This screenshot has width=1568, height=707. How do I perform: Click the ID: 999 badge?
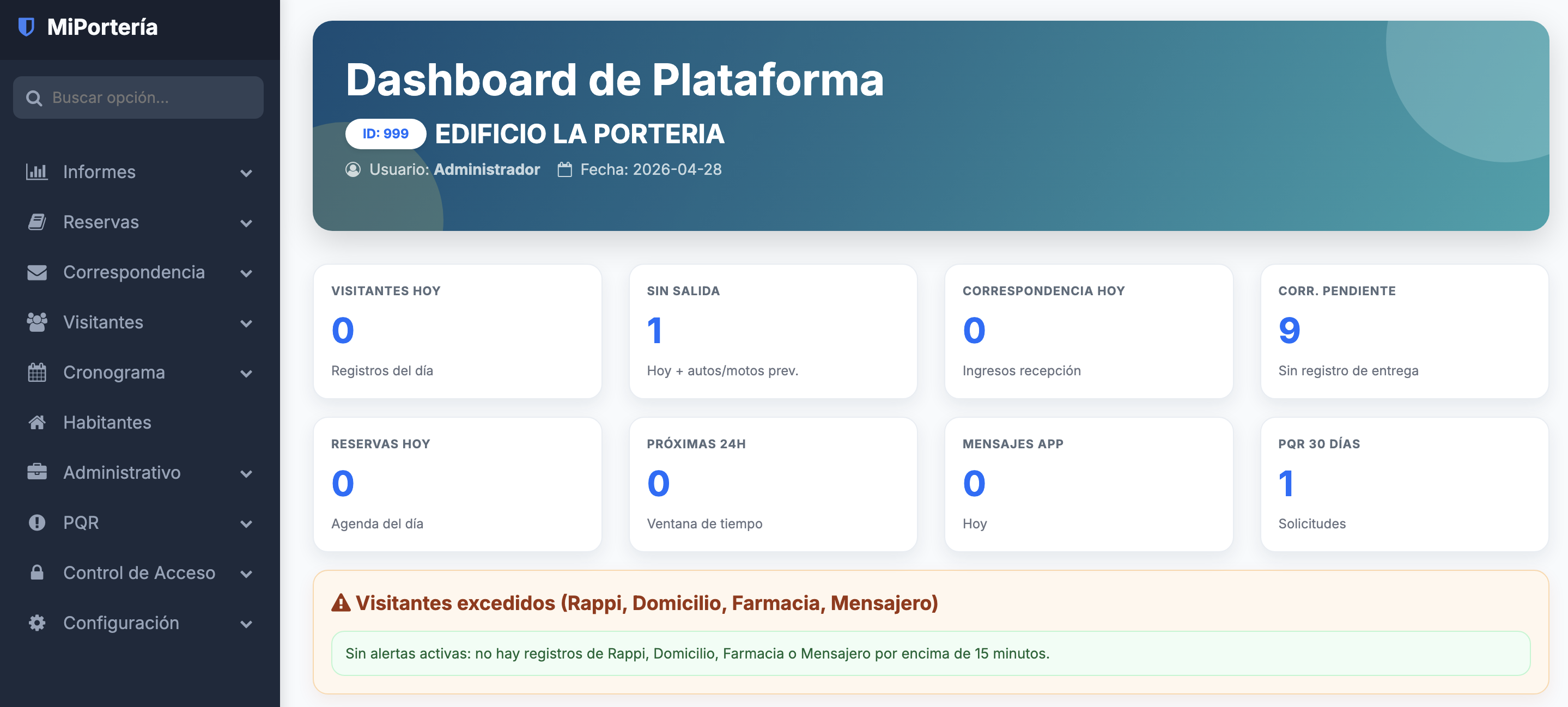pos(385,134)
